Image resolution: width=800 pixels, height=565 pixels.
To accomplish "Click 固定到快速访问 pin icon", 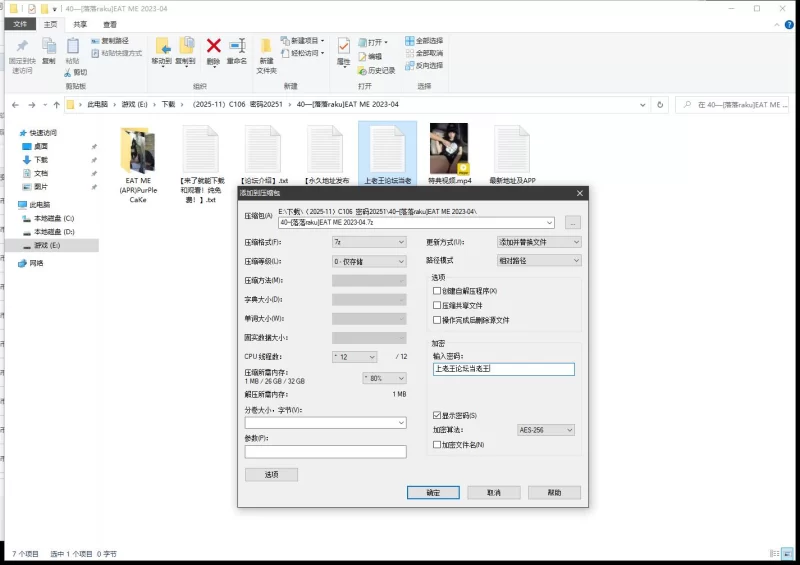I will point(22,47).
